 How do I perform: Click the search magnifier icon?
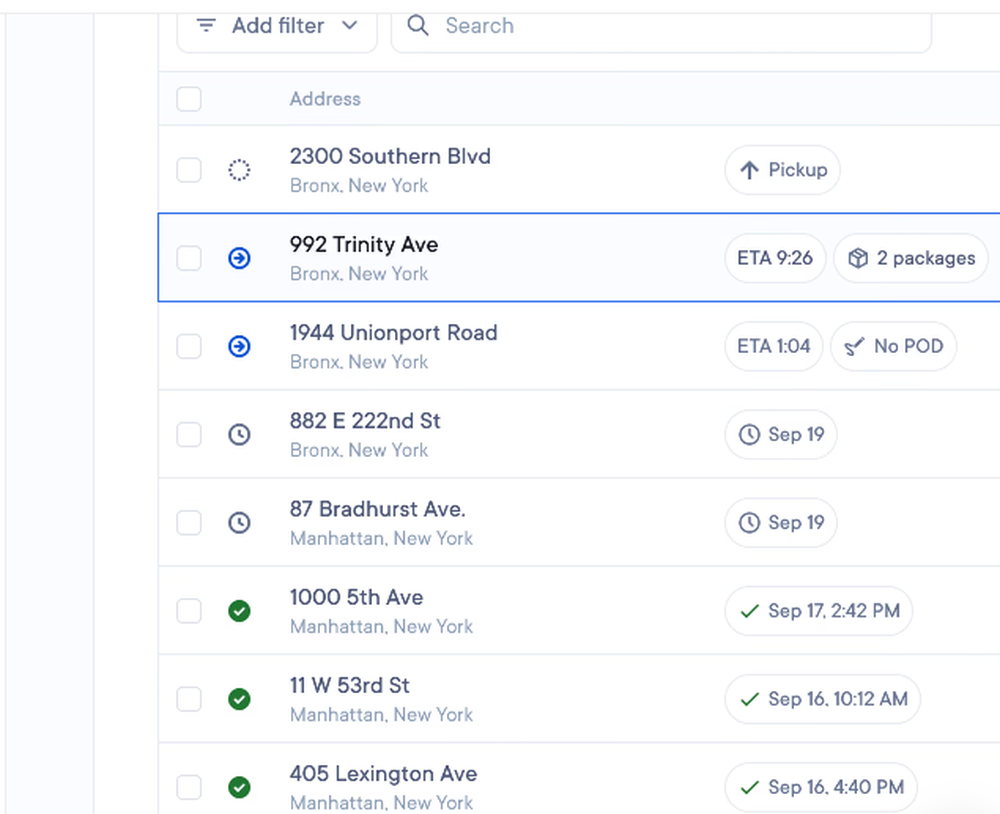pos(417,26)
